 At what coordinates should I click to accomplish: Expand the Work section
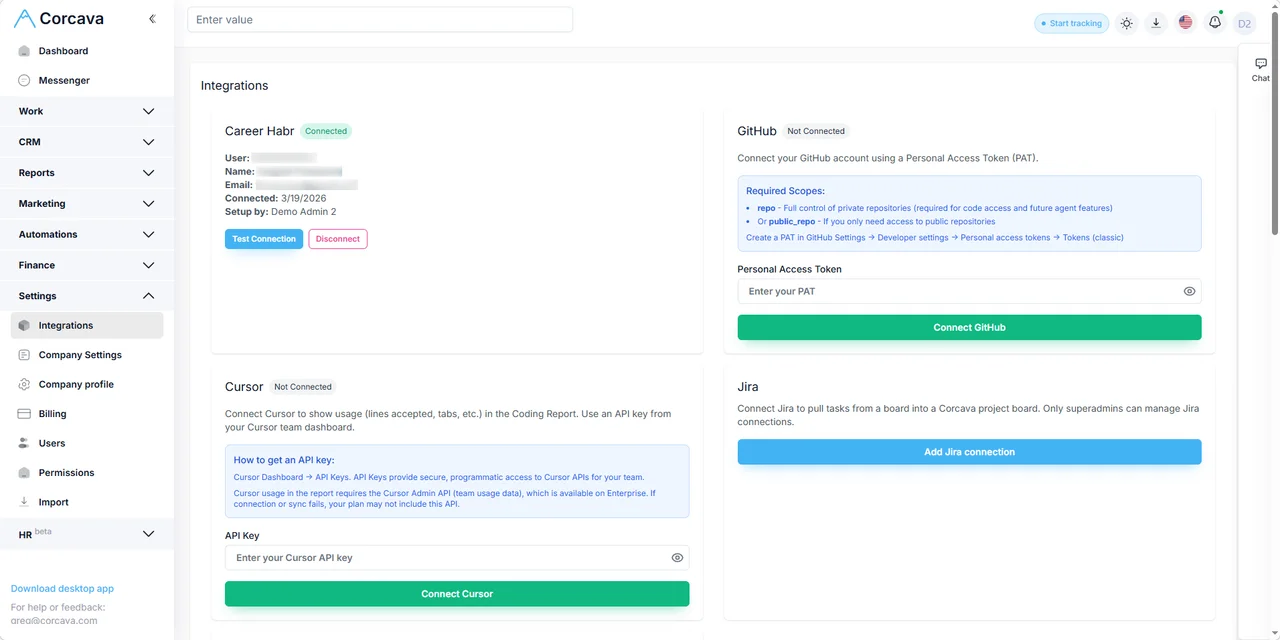coord(87,111)
